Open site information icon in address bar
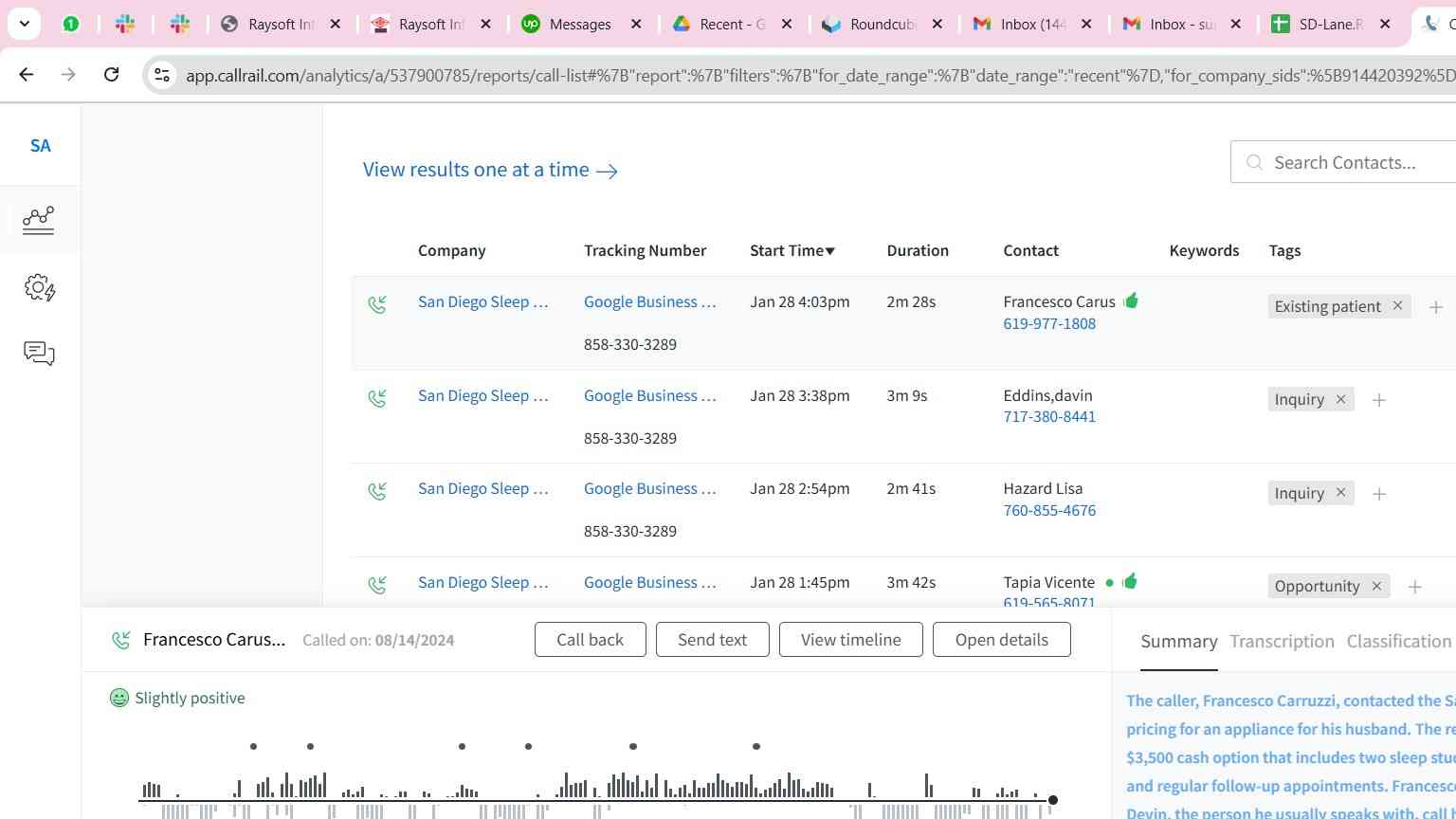Viewport: 1456px width, 819px height. tap(162, 75)
